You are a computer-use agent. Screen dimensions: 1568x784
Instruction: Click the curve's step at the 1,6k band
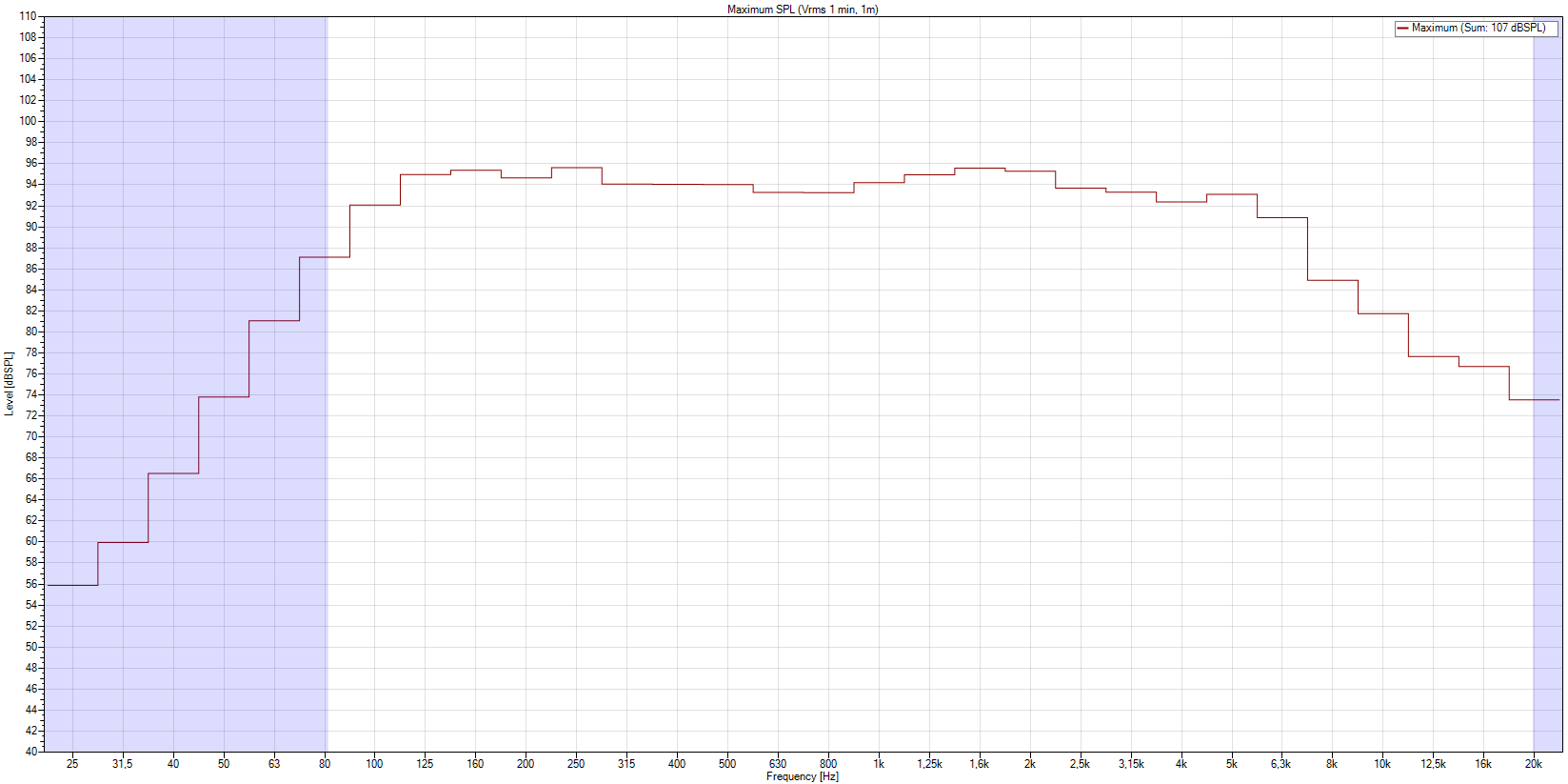point(980,169)
